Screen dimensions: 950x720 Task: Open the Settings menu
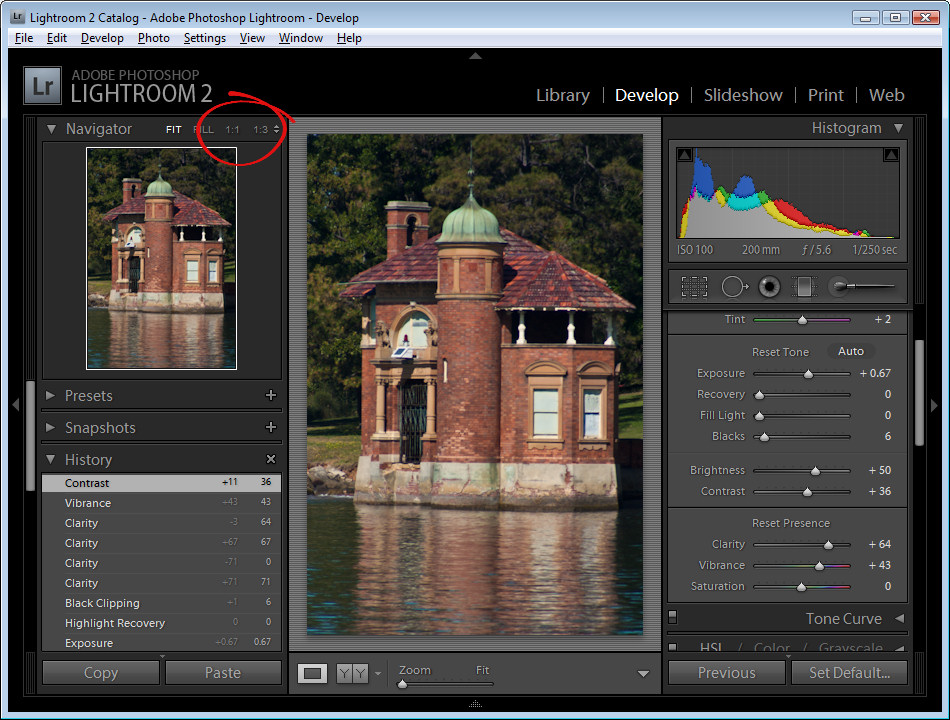[204, 38]
